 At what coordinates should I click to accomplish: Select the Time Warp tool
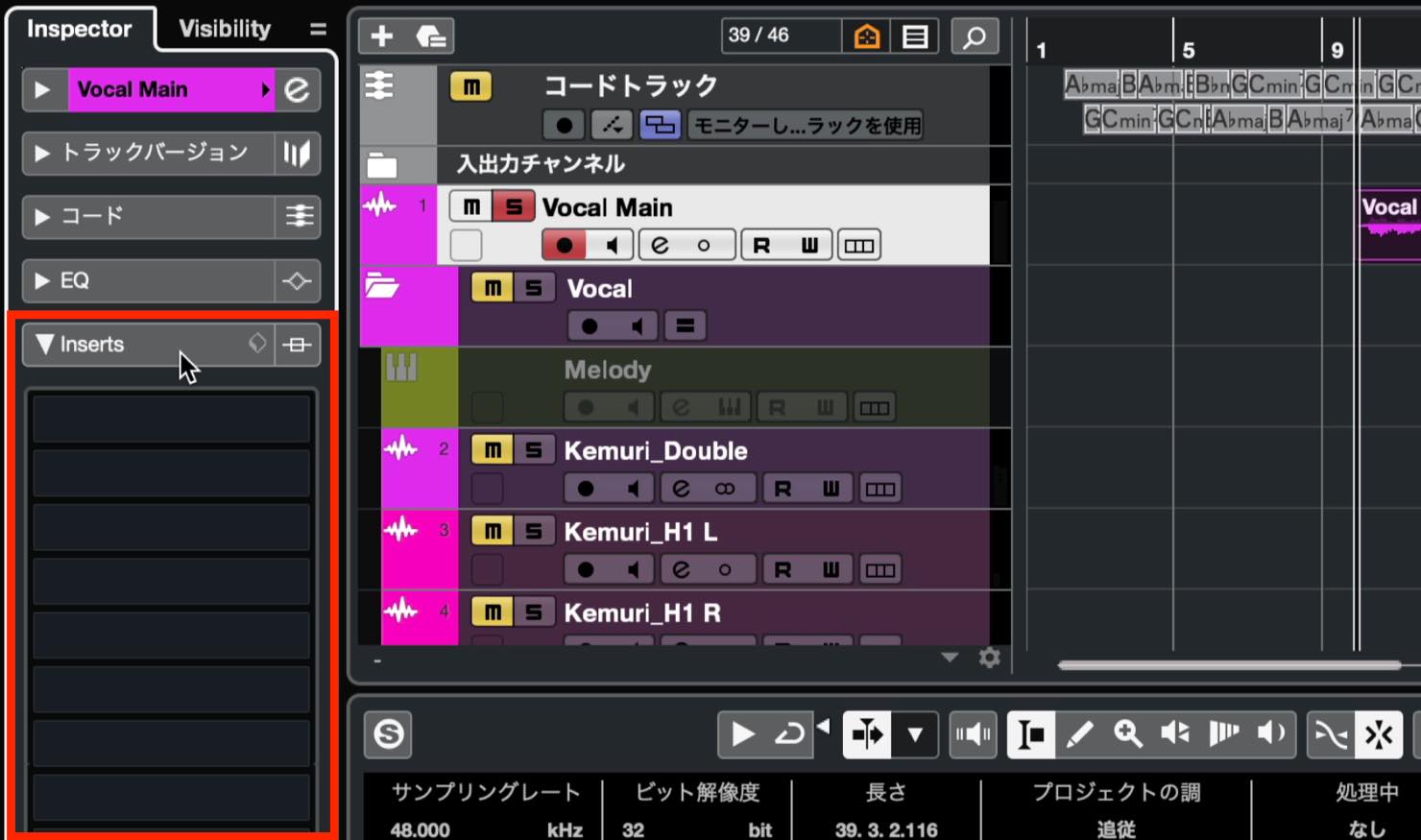coord(1223,734)
